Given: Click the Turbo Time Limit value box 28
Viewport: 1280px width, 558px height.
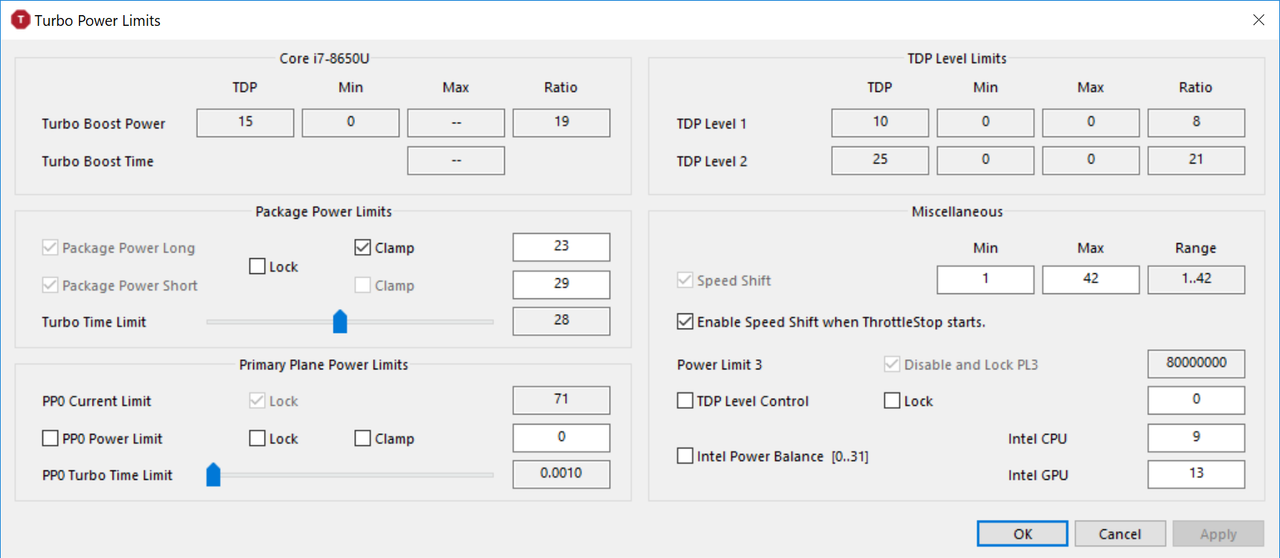Looking at the screenshot, I should point(561,321).
